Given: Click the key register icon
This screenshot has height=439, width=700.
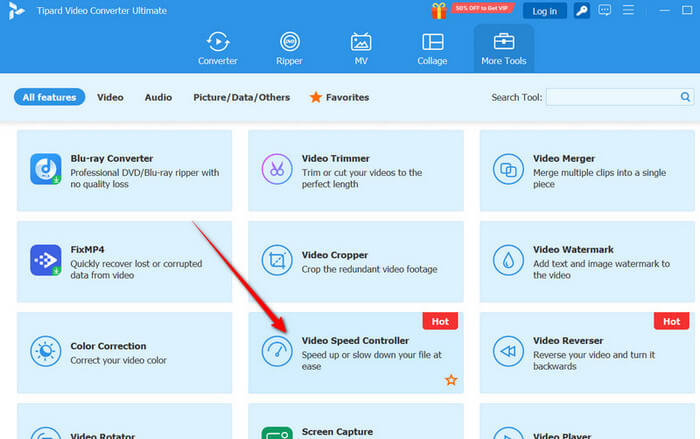Looking at the screenshot, I should coord(581,11).
